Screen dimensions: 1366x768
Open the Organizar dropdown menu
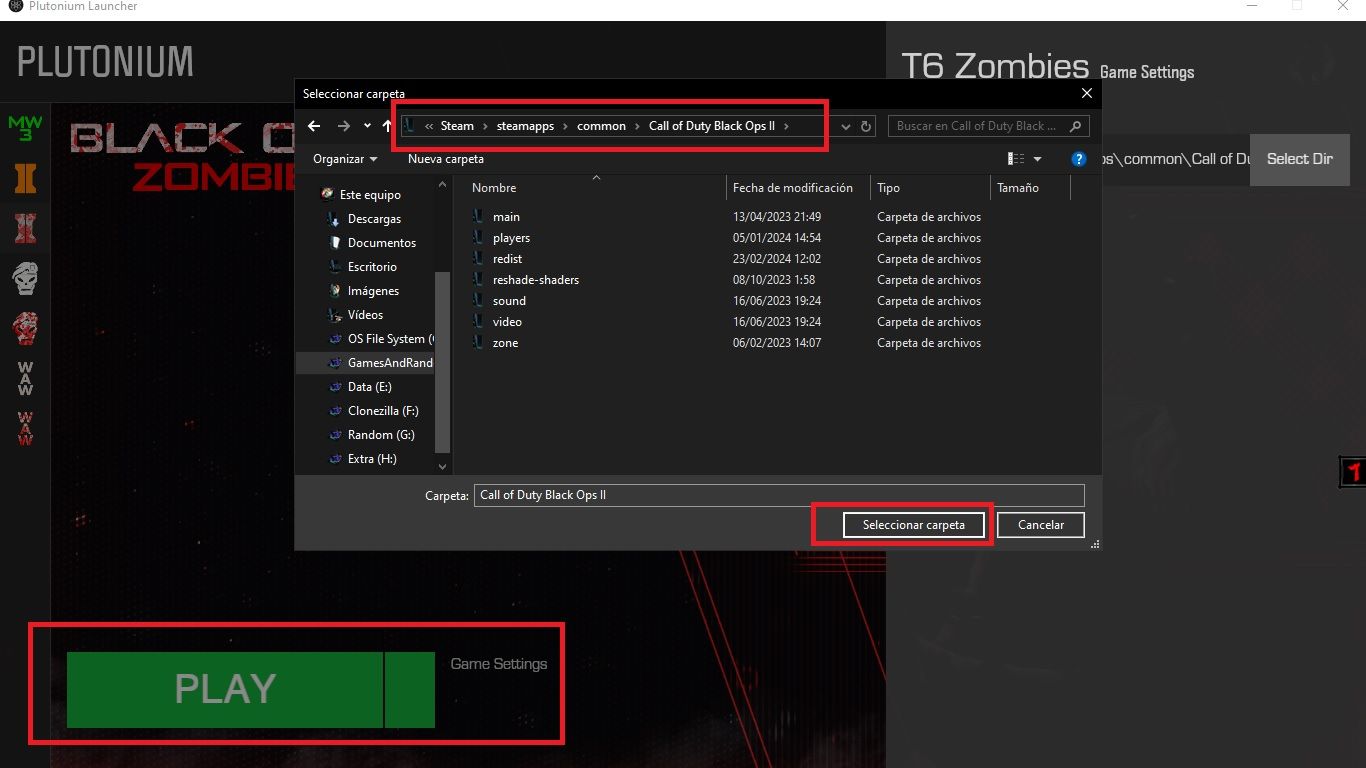click(x=345, y=159)
